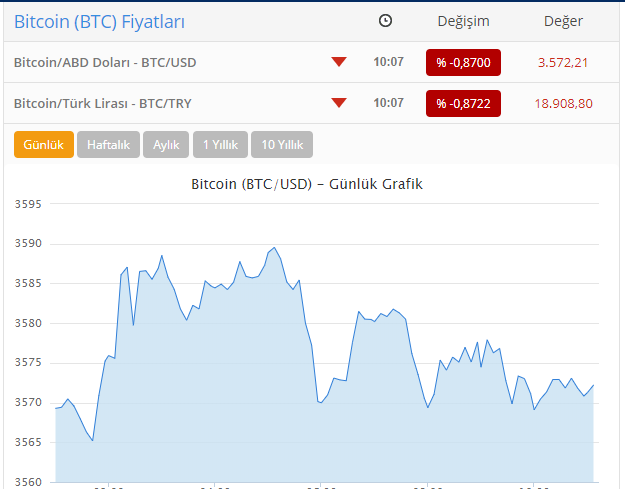The width and height of the screenshot is (625, 489).
Task: Click the Değer column header
Action: point(563,21)
